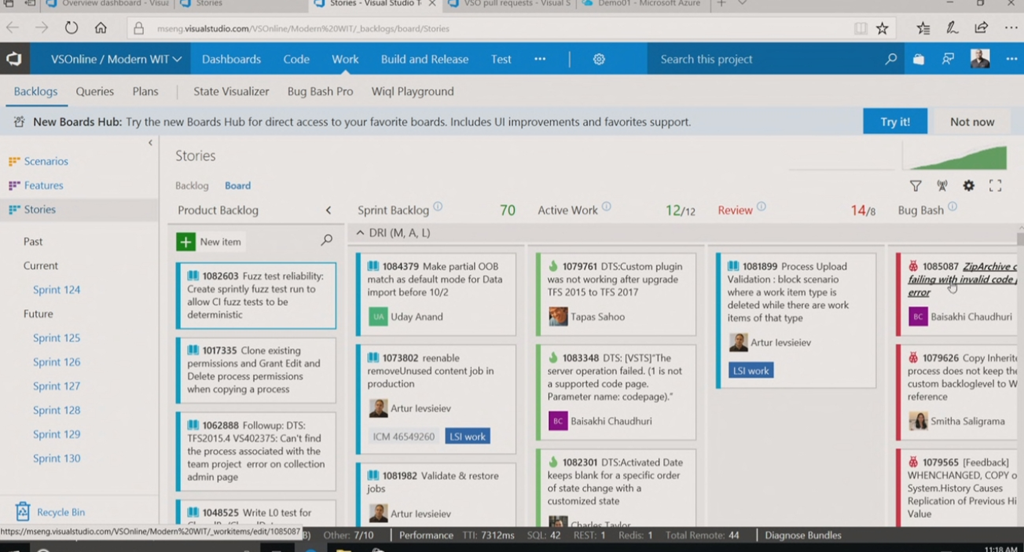This screenshot has width=1024, height=552.
Task: Open the project settings gear in top bar
Action: [x=599, y=59]
